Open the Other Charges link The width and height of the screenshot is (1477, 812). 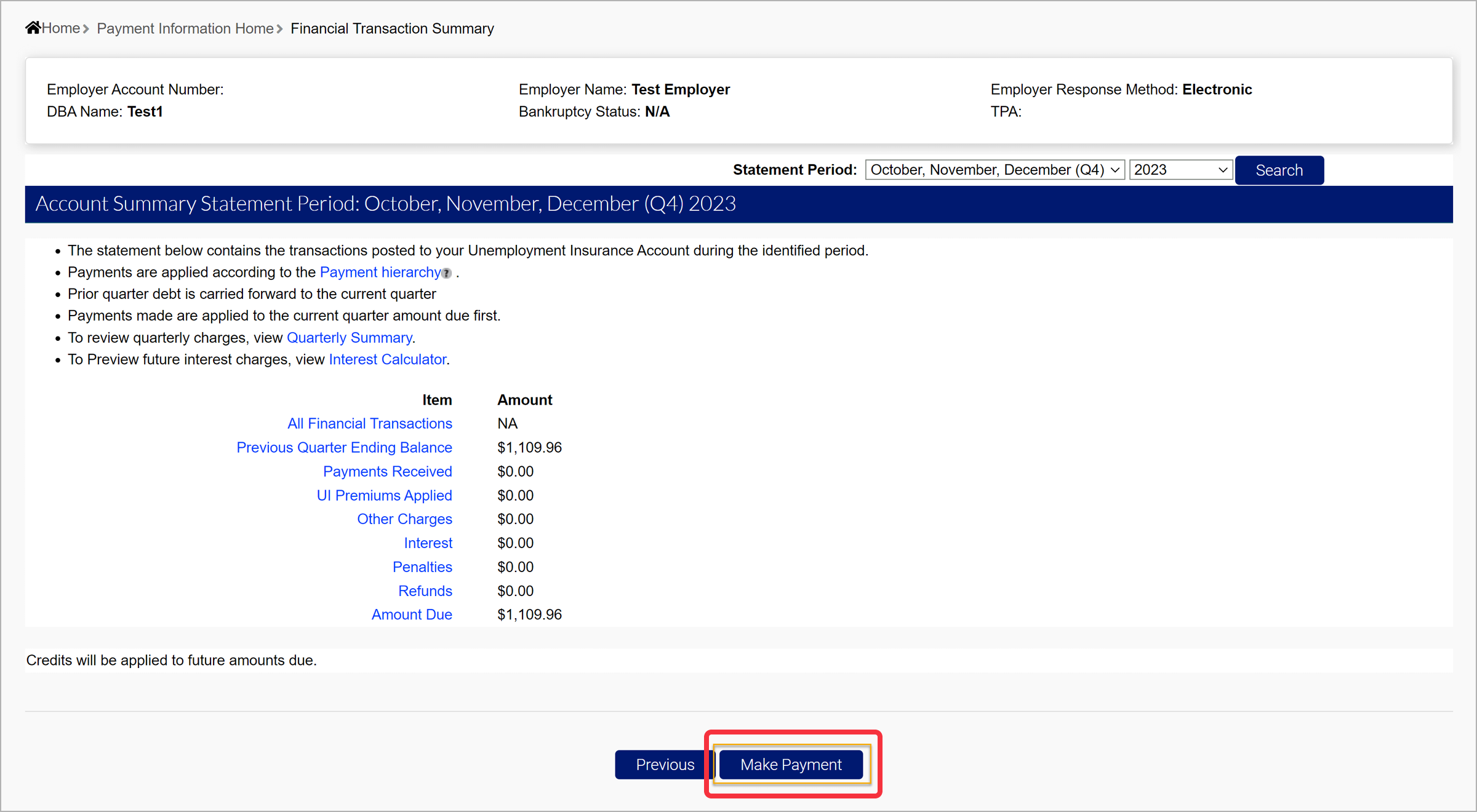[404, 519]
